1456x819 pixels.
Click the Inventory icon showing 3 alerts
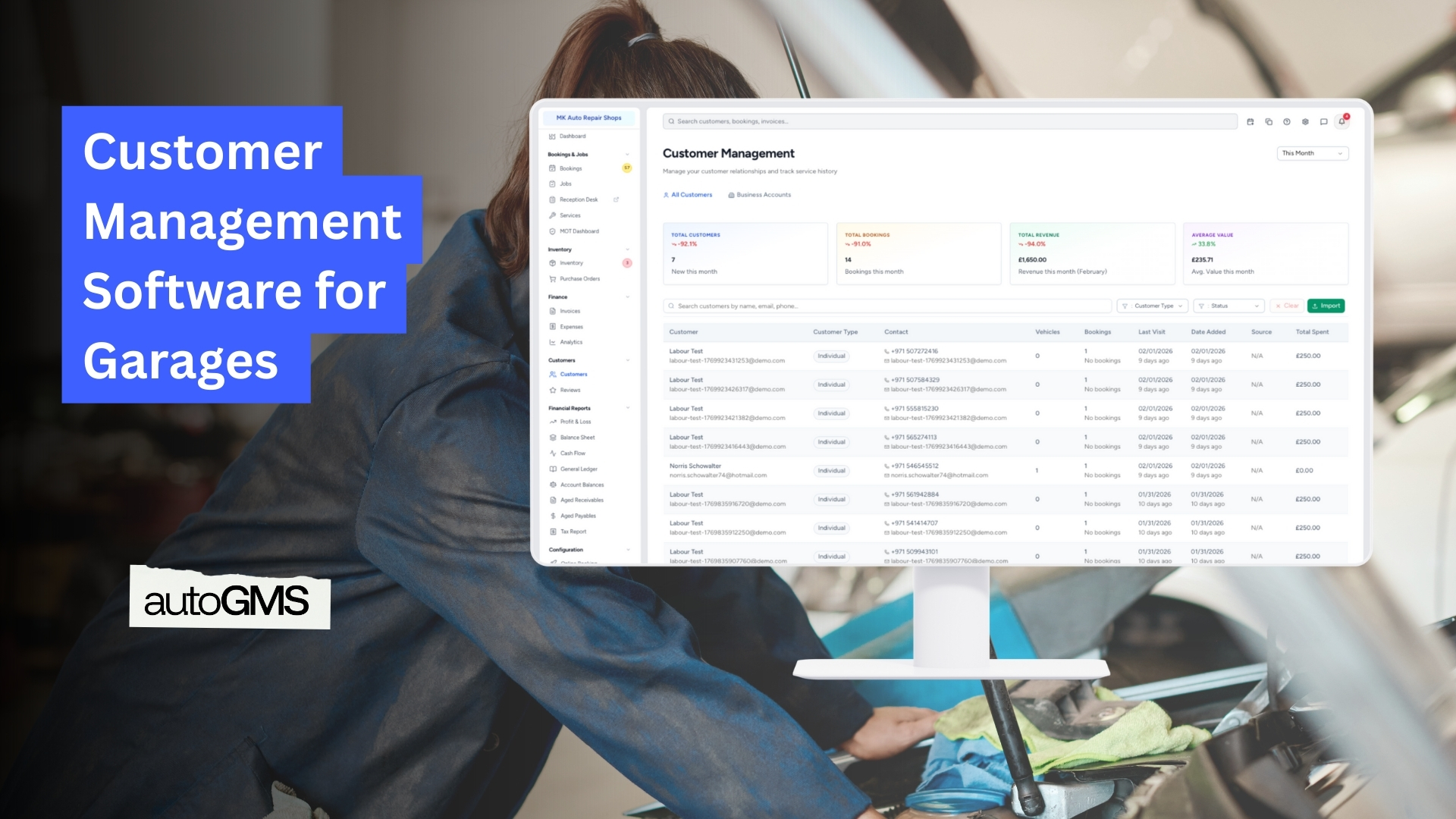click(552, 263)
